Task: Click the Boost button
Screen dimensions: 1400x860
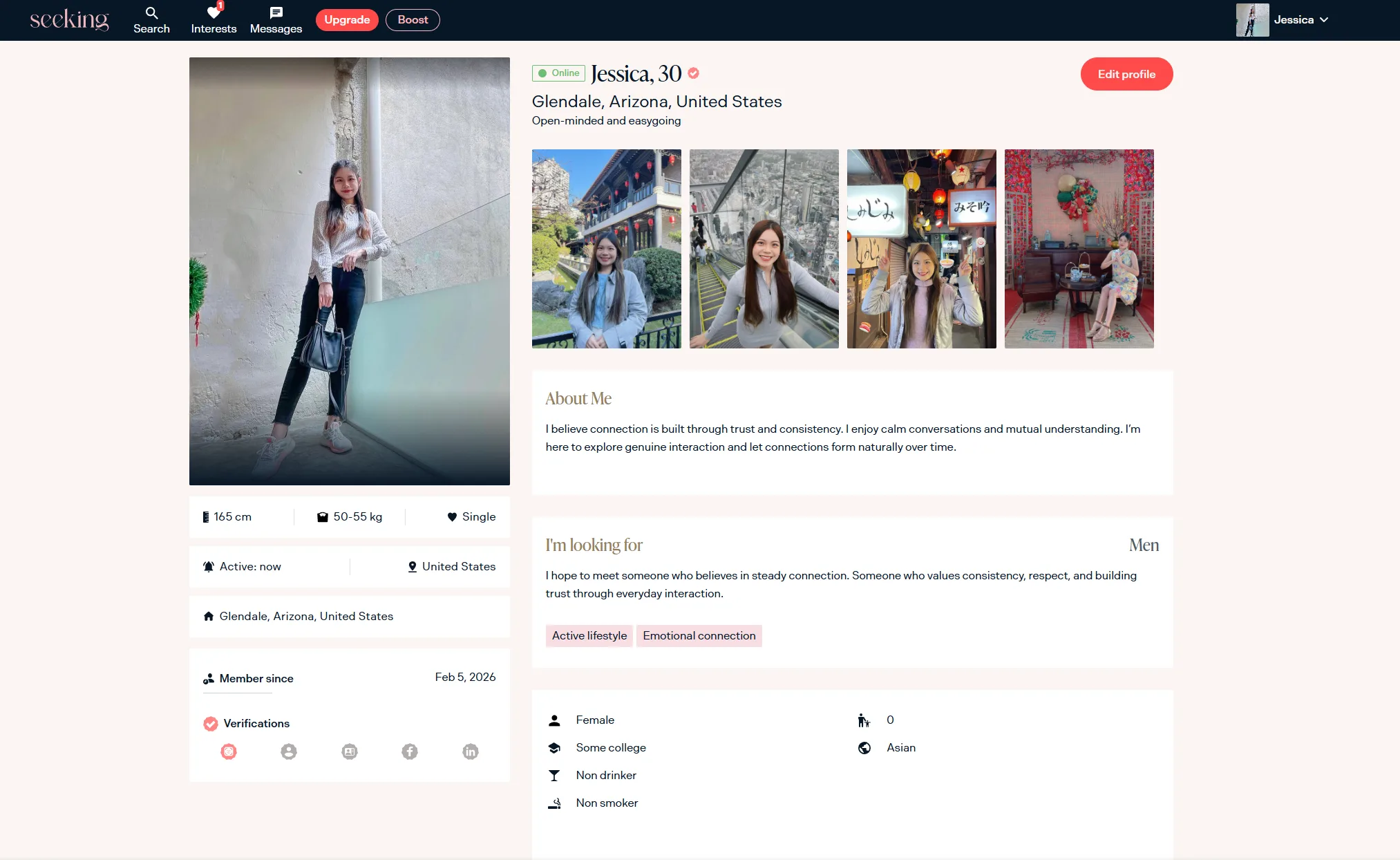Action: 413,20
